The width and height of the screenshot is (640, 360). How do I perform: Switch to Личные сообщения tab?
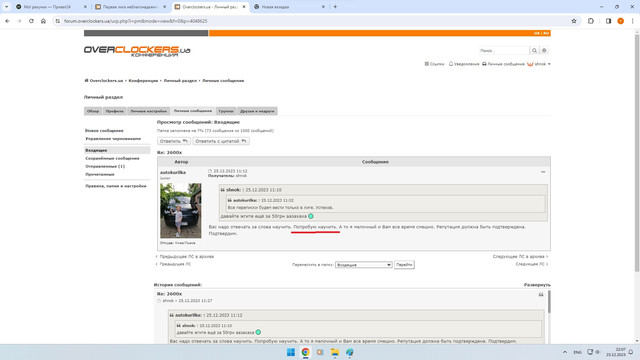pyautogui.click(x=193, y=111)
